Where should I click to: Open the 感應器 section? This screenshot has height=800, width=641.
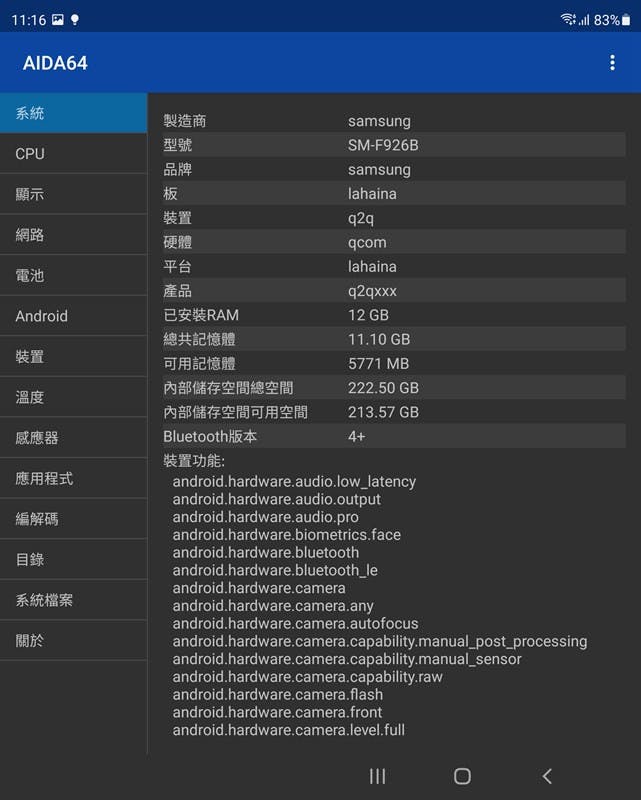[73, 438]
